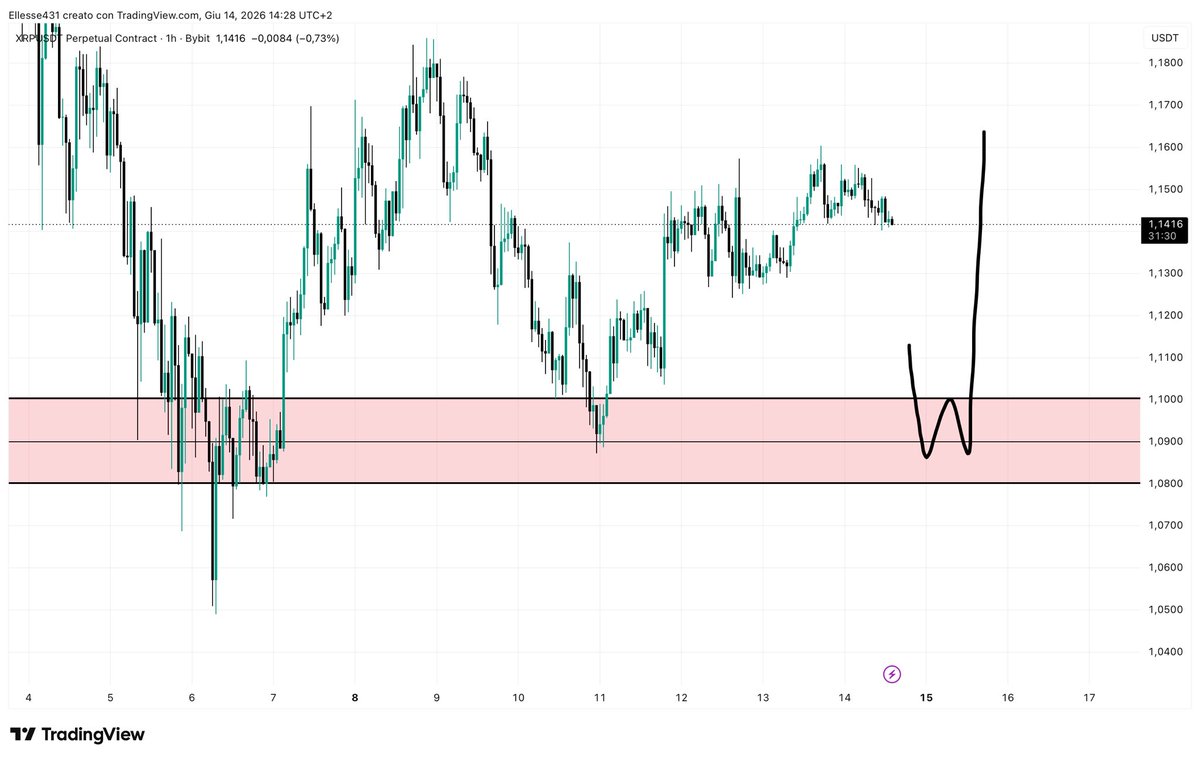Click the TradingView logo
Screen dimensions: 1200x760
pos(77,734)
